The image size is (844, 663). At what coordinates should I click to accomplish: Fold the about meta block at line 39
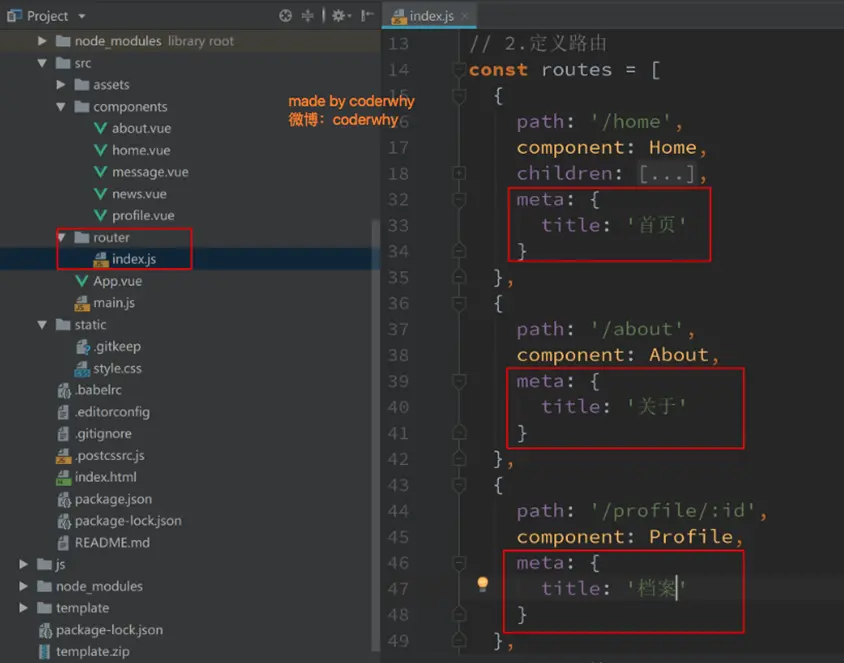(x=459, y=382)
